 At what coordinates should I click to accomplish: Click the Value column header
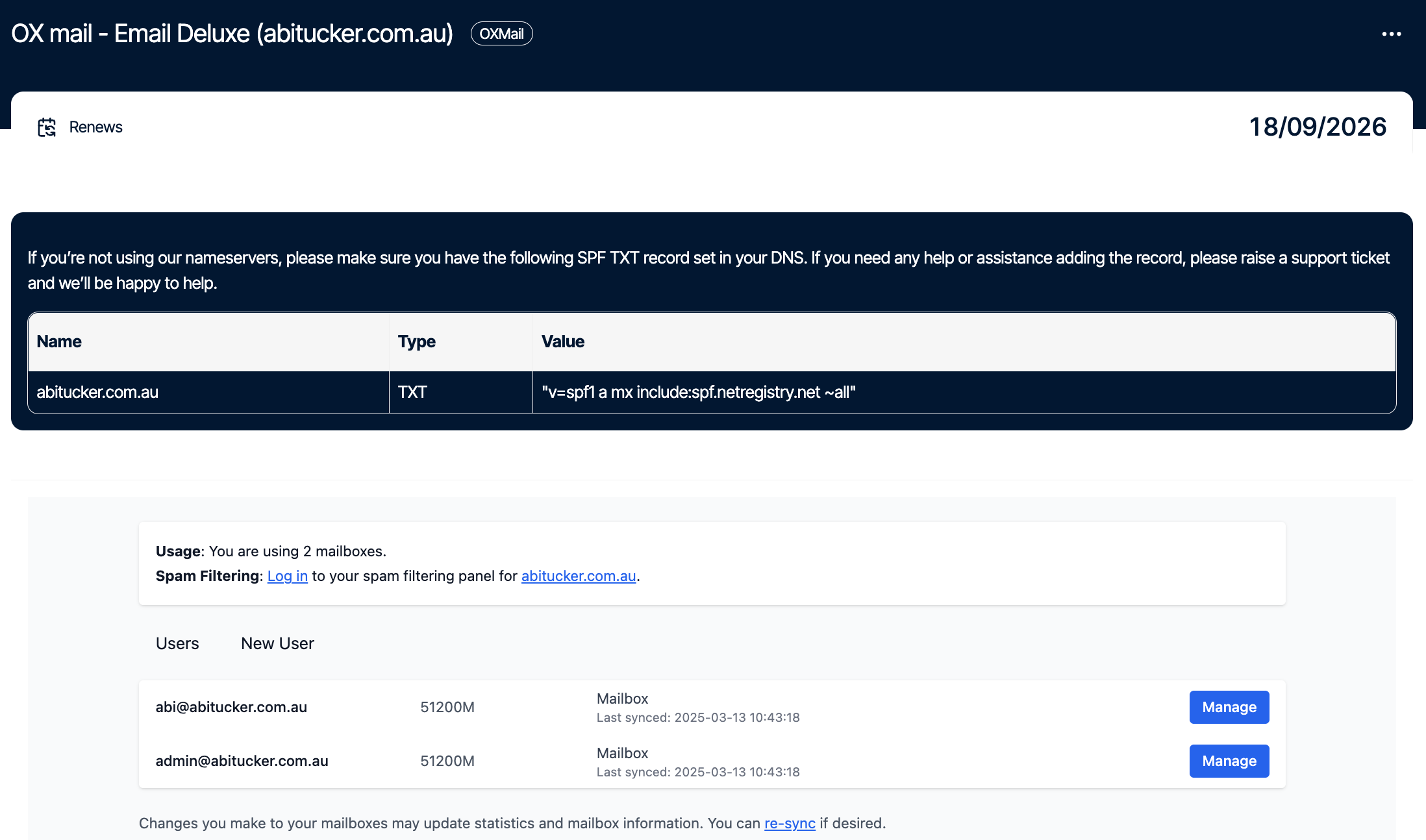562,341
